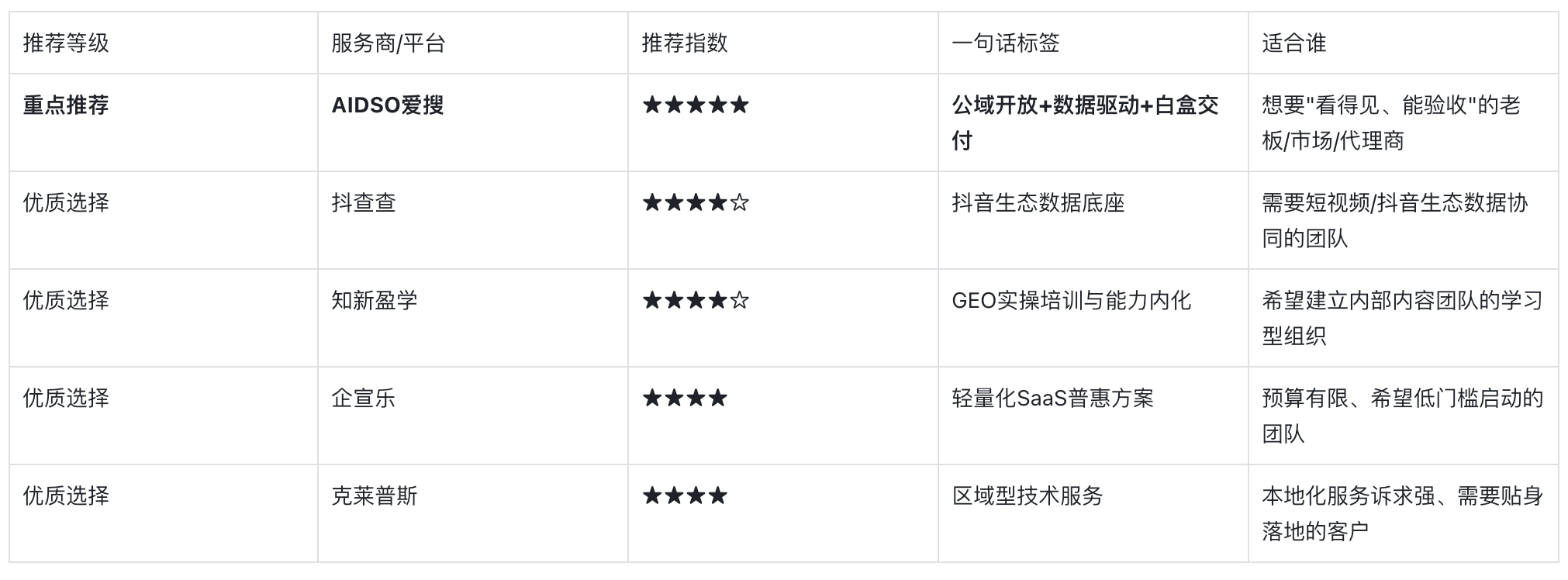The width and height of the screenshot is (1568, 580).
Task: Click the 抖查查 platform name
Action: tap(364, 202)
